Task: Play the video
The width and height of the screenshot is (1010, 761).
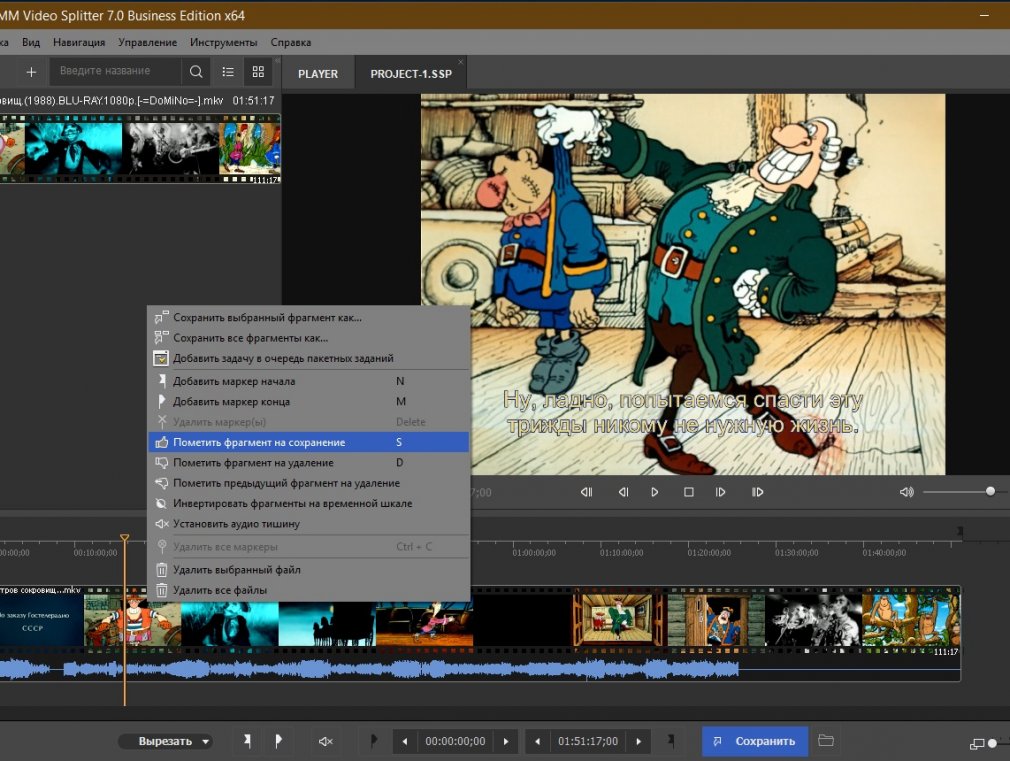Action: (654, 492)
